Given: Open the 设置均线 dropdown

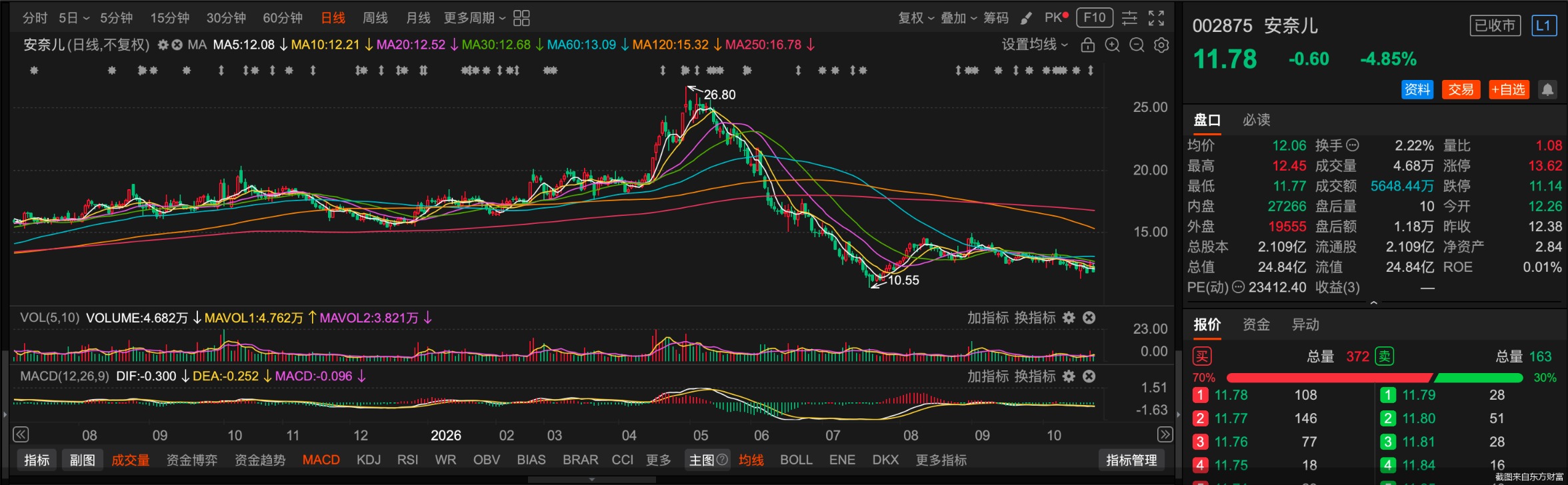Looking at the screenshot, I should (x=1035, y=45).
